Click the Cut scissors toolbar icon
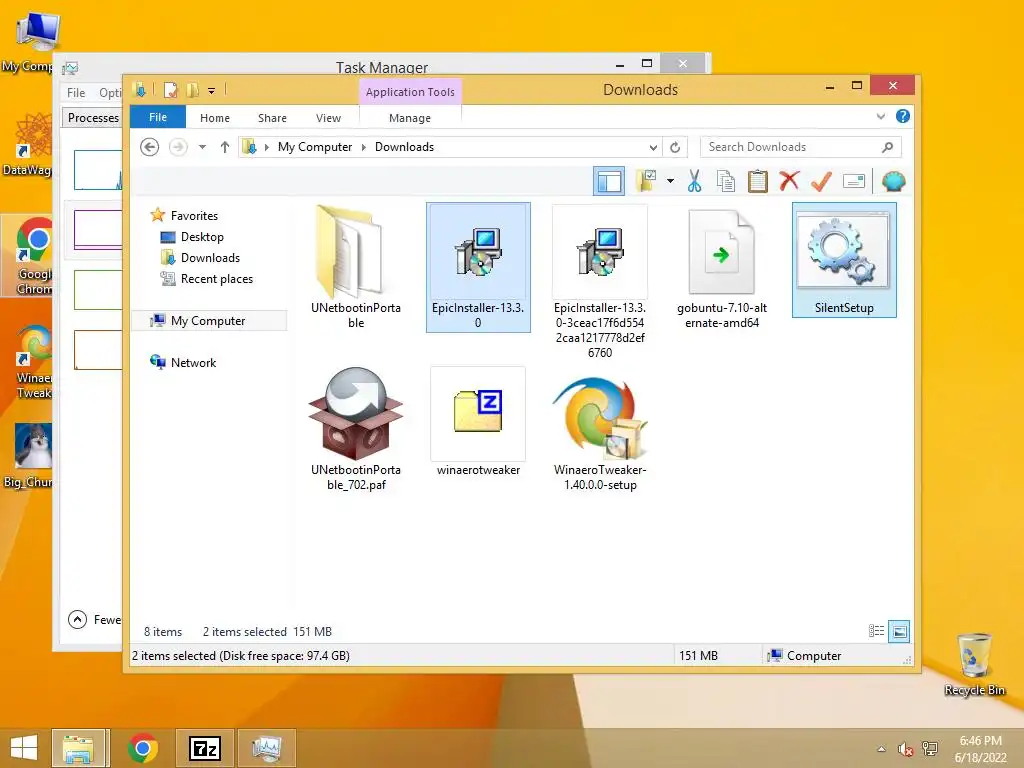The height and width of the screenshot is (768, 1024). (x=694, y=181)
